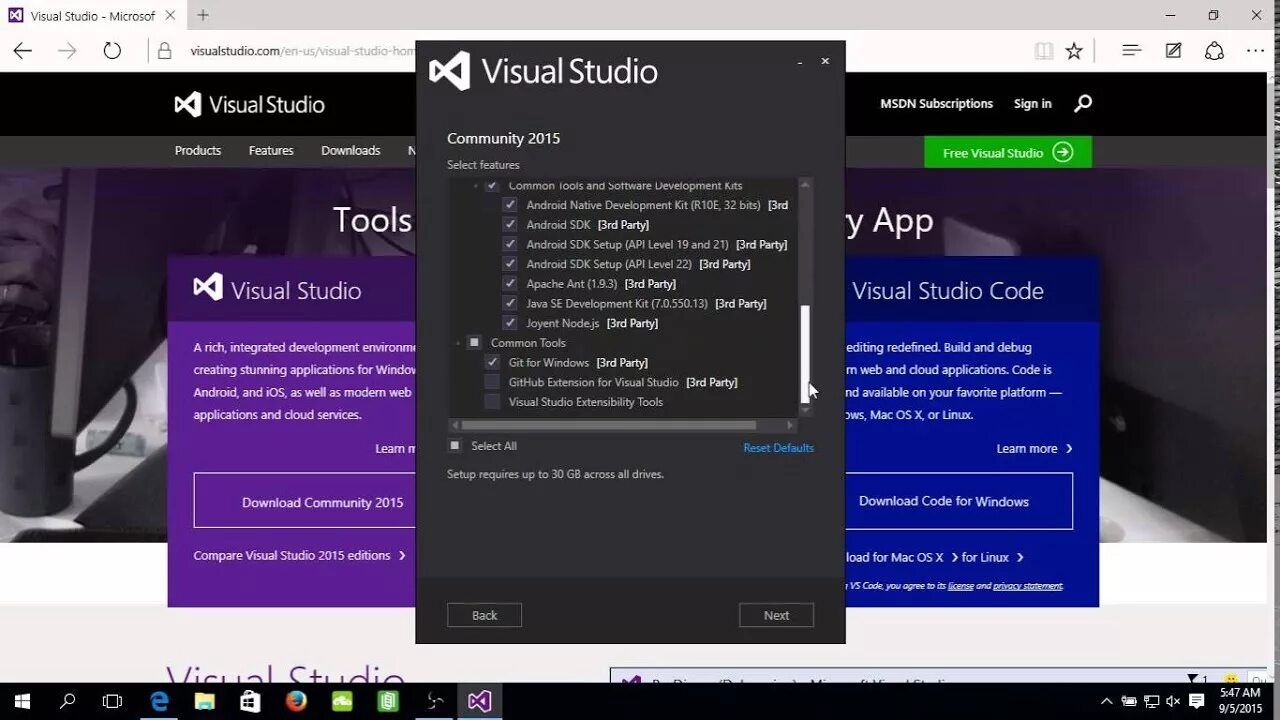Open Compare Visual Studio 2015 editions link
The image size is (1280, 720).
tap(300, 555)
